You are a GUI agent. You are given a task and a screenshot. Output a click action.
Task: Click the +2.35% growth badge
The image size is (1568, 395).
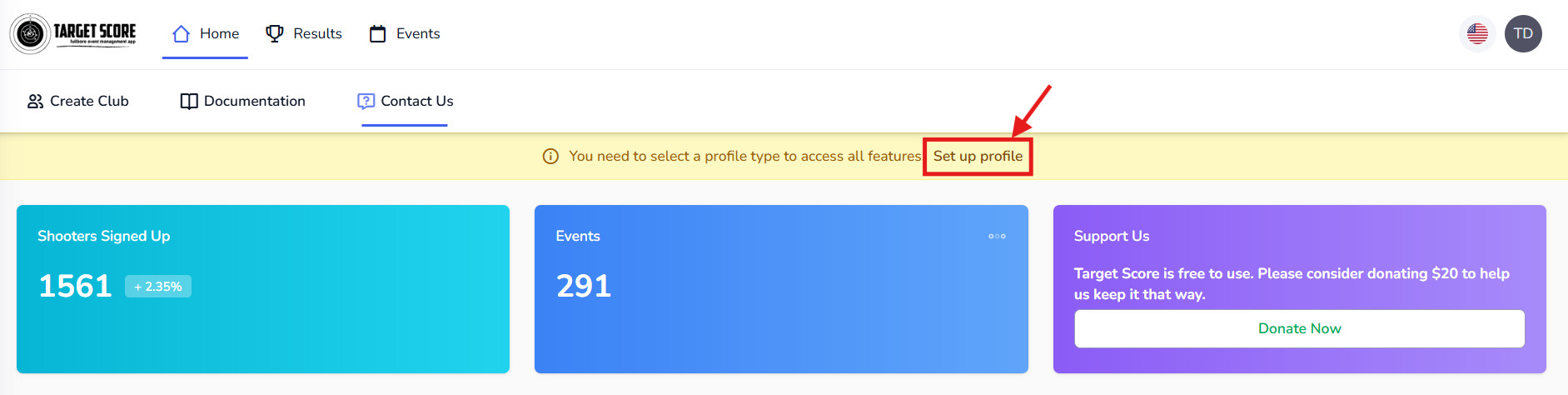[158, 287]
